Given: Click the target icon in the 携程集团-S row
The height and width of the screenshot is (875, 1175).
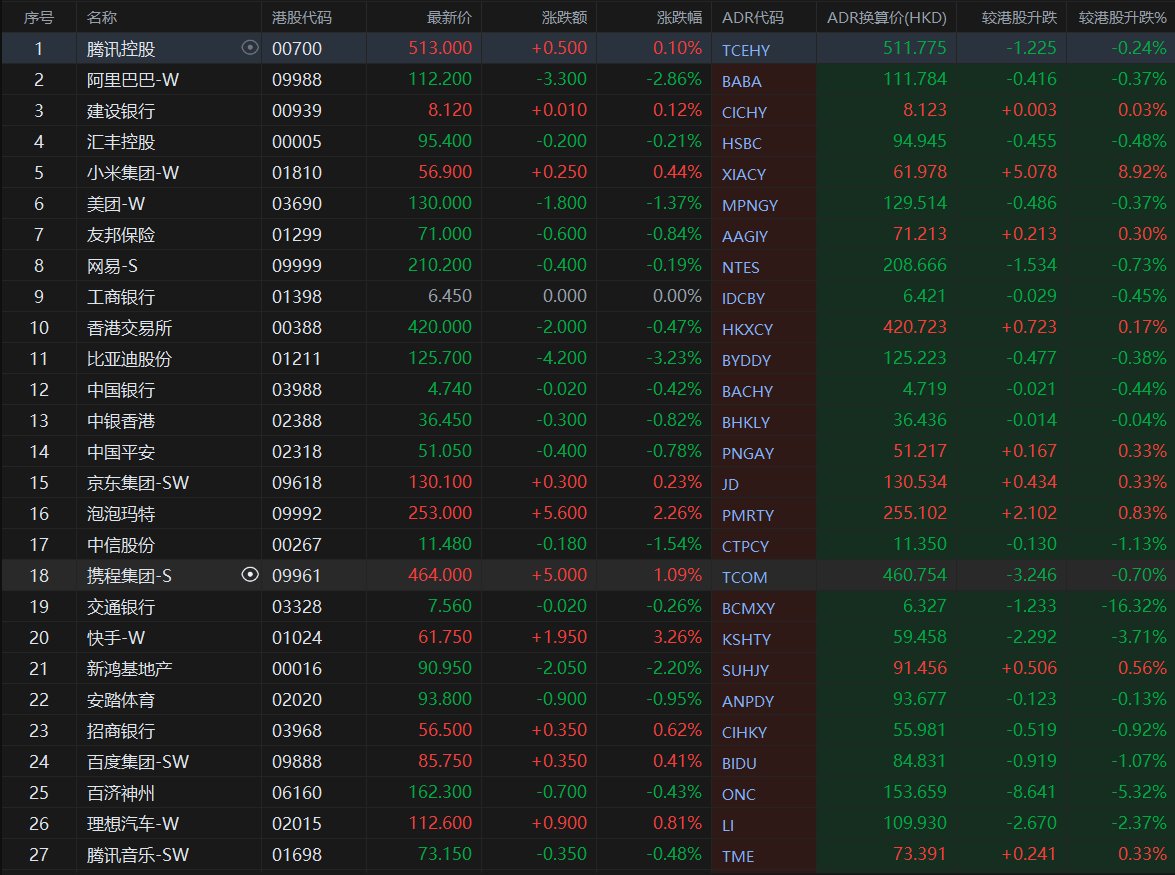Looking at the screenshot, I should [x=250, y=575].
